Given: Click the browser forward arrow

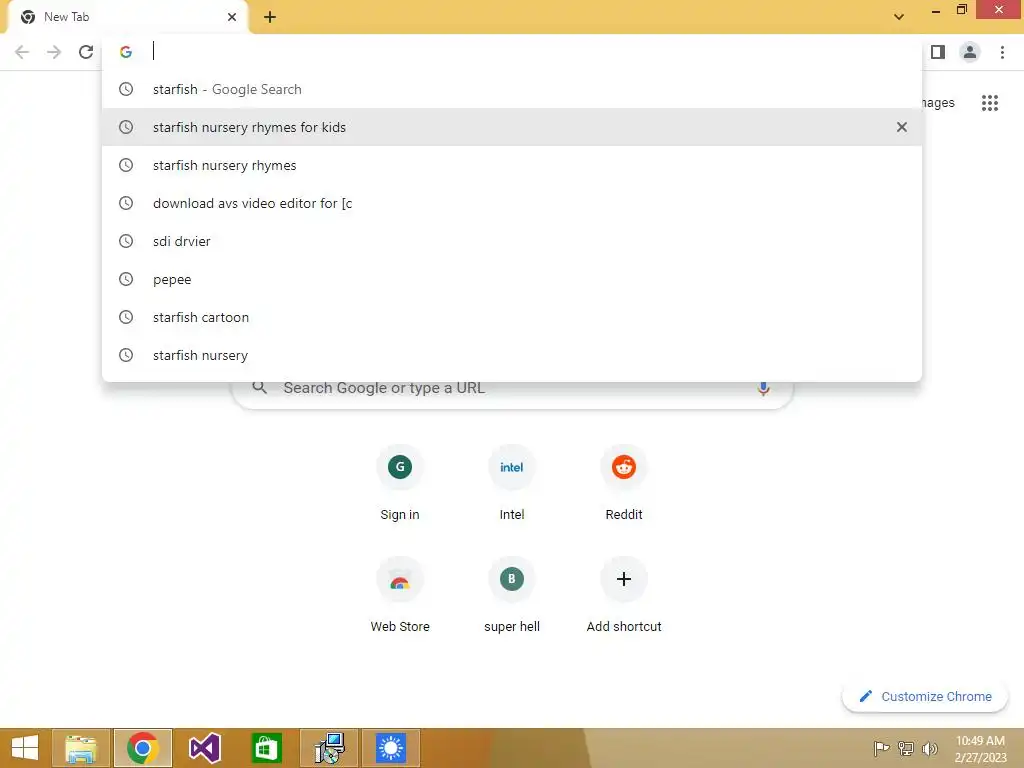Looking at the screenshot, I should 54,52.
